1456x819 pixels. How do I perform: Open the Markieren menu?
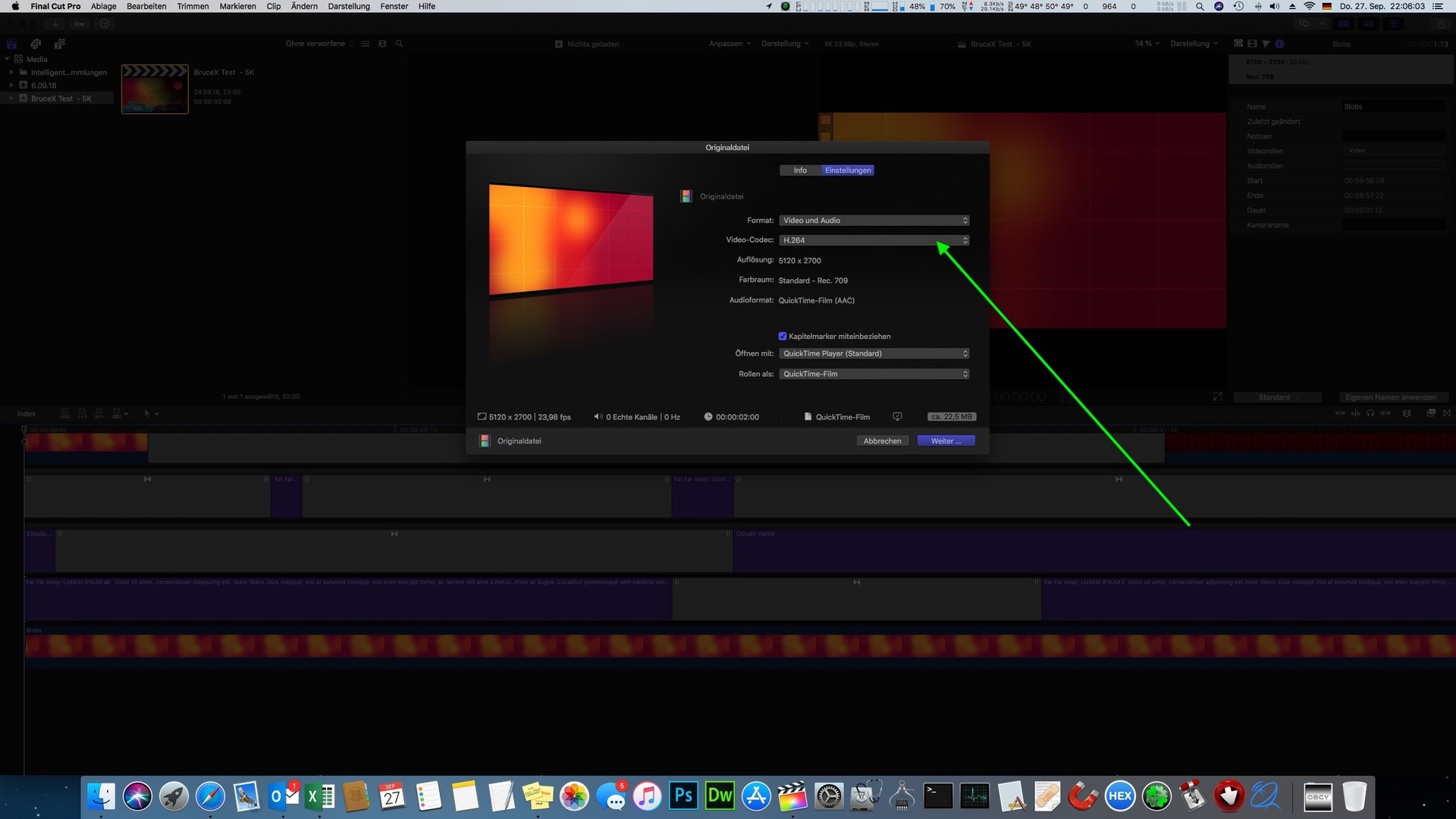[237, 6]
